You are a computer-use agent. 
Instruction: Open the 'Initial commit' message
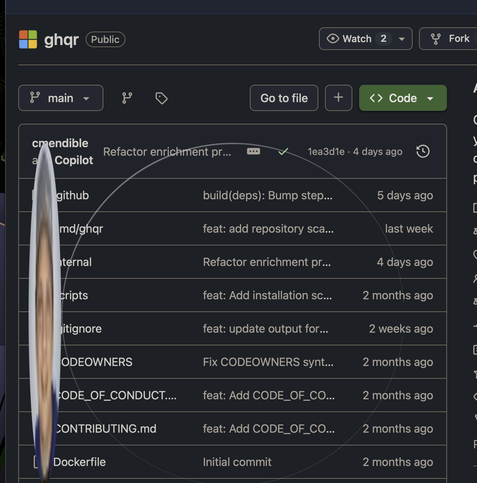point(237,462)
